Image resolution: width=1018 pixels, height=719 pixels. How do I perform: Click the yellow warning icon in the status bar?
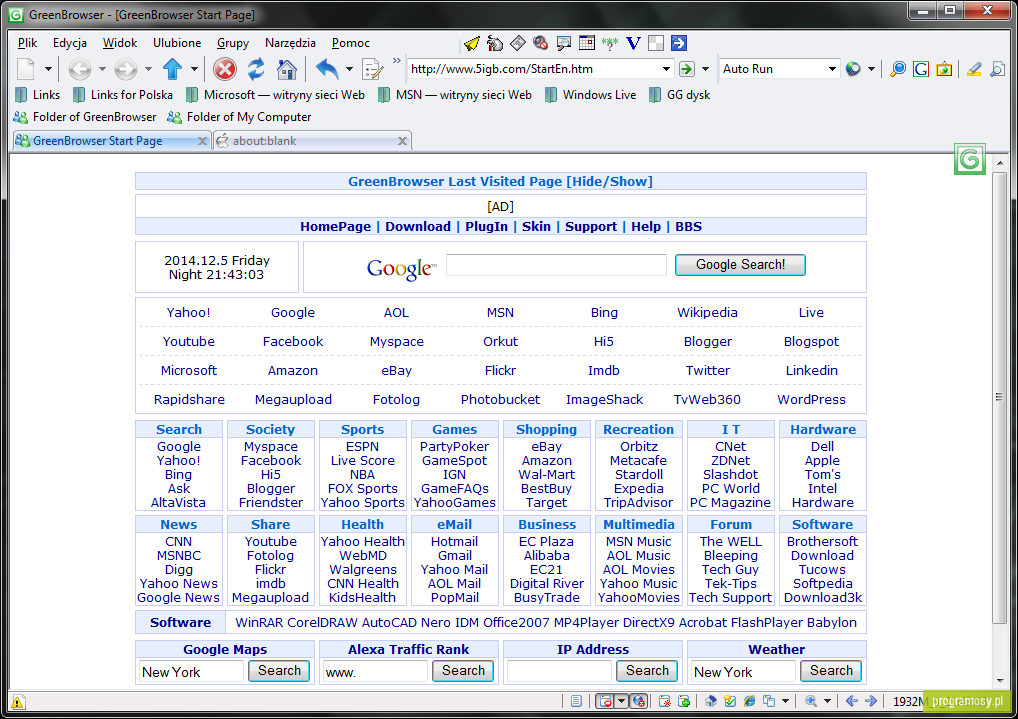18,702
